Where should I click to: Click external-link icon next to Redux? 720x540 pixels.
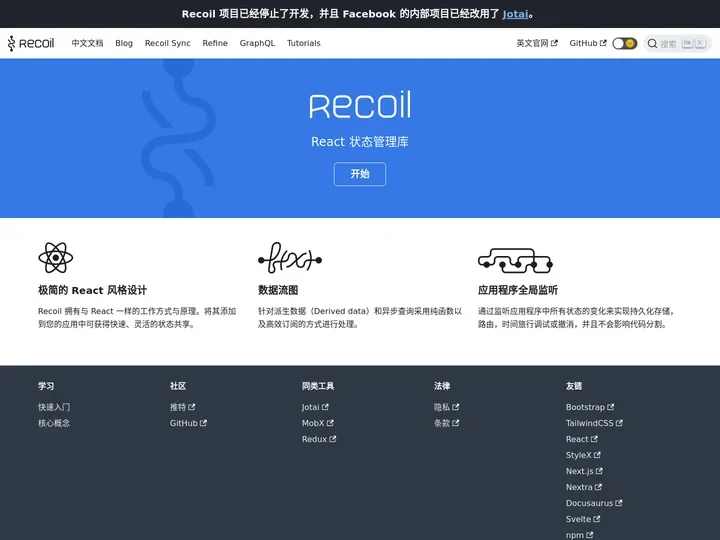point(332,439)
